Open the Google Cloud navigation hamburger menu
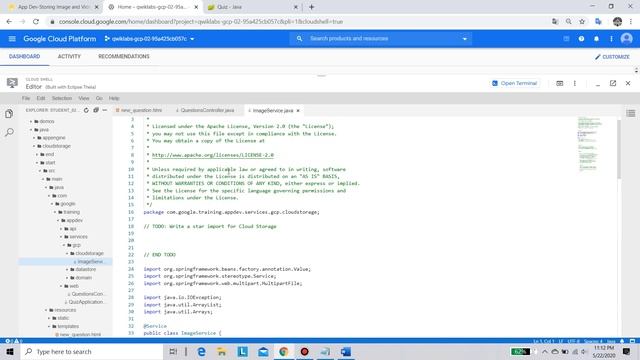The width and height of the screenshot is (640, 360). coord(12,39)
